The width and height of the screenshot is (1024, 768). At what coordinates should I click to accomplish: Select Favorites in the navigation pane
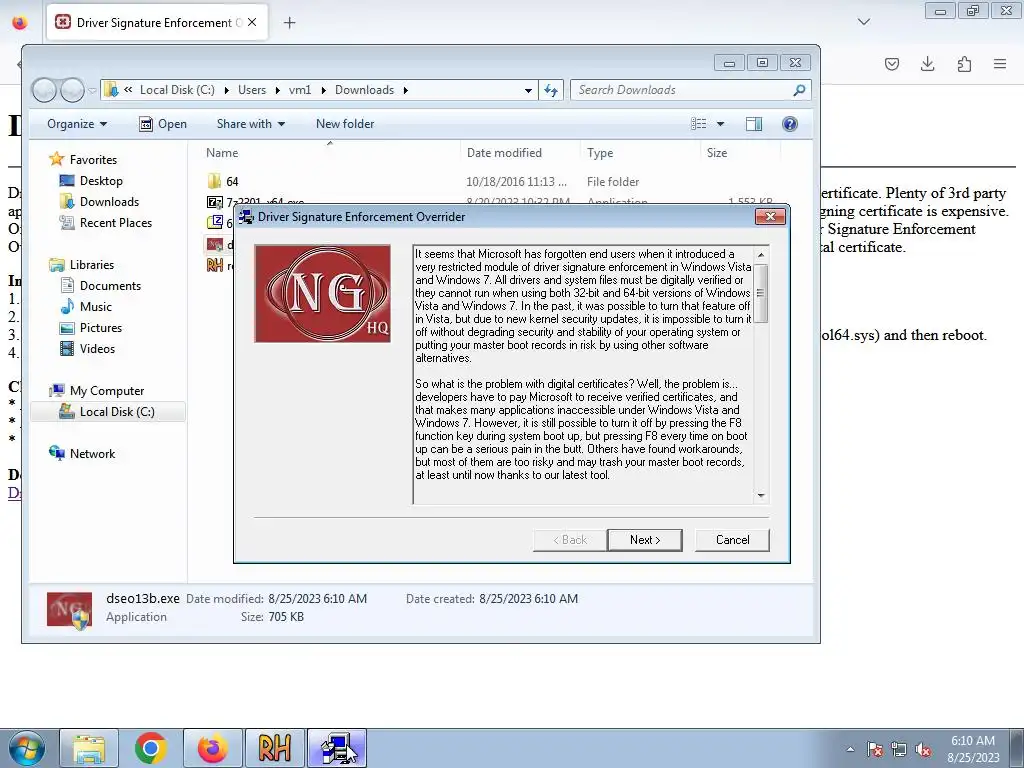(93, 159)
